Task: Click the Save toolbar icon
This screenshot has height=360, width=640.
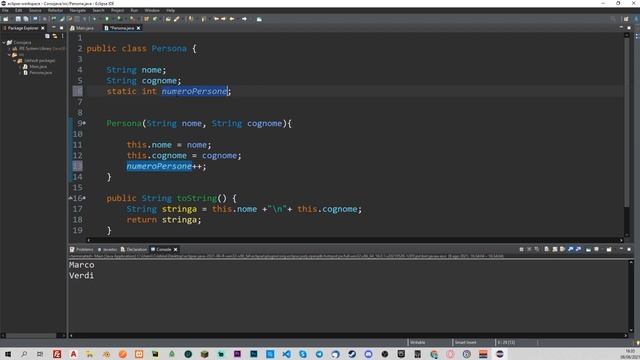Action: click(18, 19)
